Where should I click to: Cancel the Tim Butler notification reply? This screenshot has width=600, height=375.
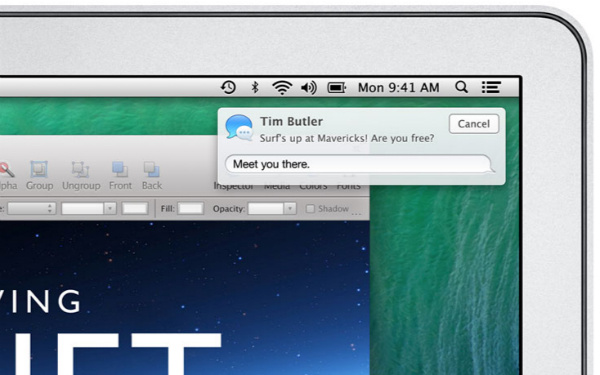(x=474, y=124)
